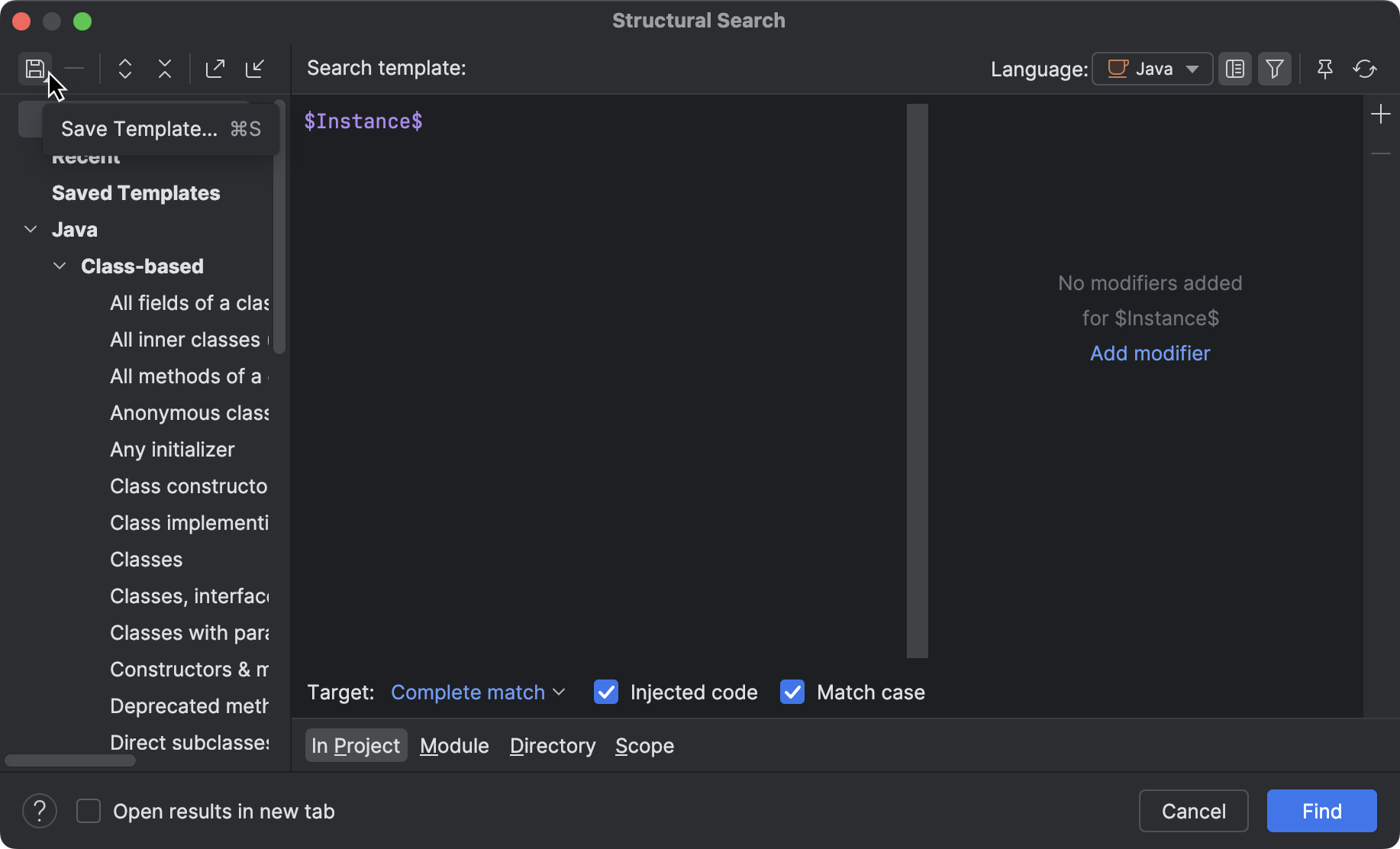Expand all tree nodes with chevron icon
Viewport: 1400px width, 849px height.
124,69
